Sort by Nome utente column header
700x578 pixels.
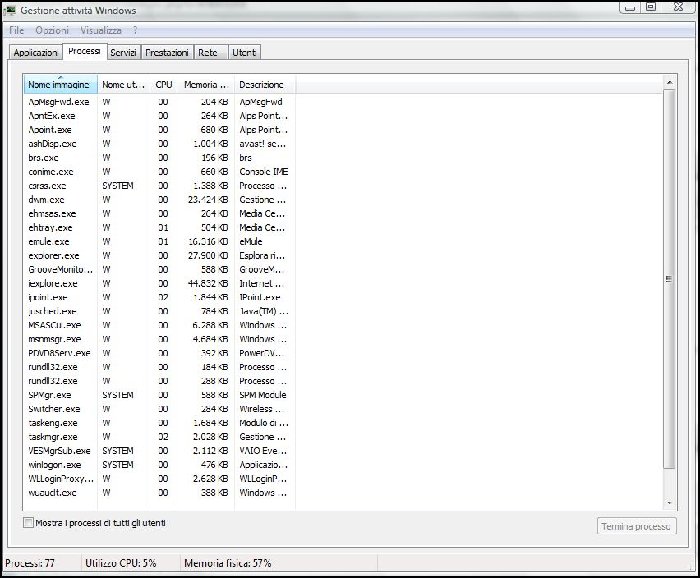(123, 84)
